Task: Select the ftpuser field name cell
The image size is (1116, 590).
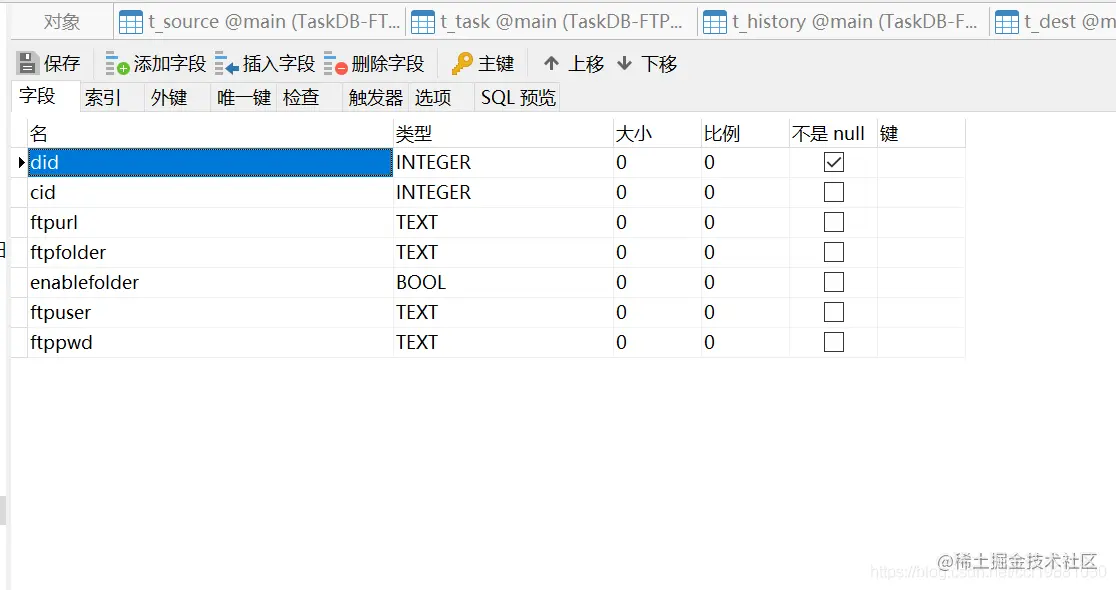Action: click(x=210, y=312)
